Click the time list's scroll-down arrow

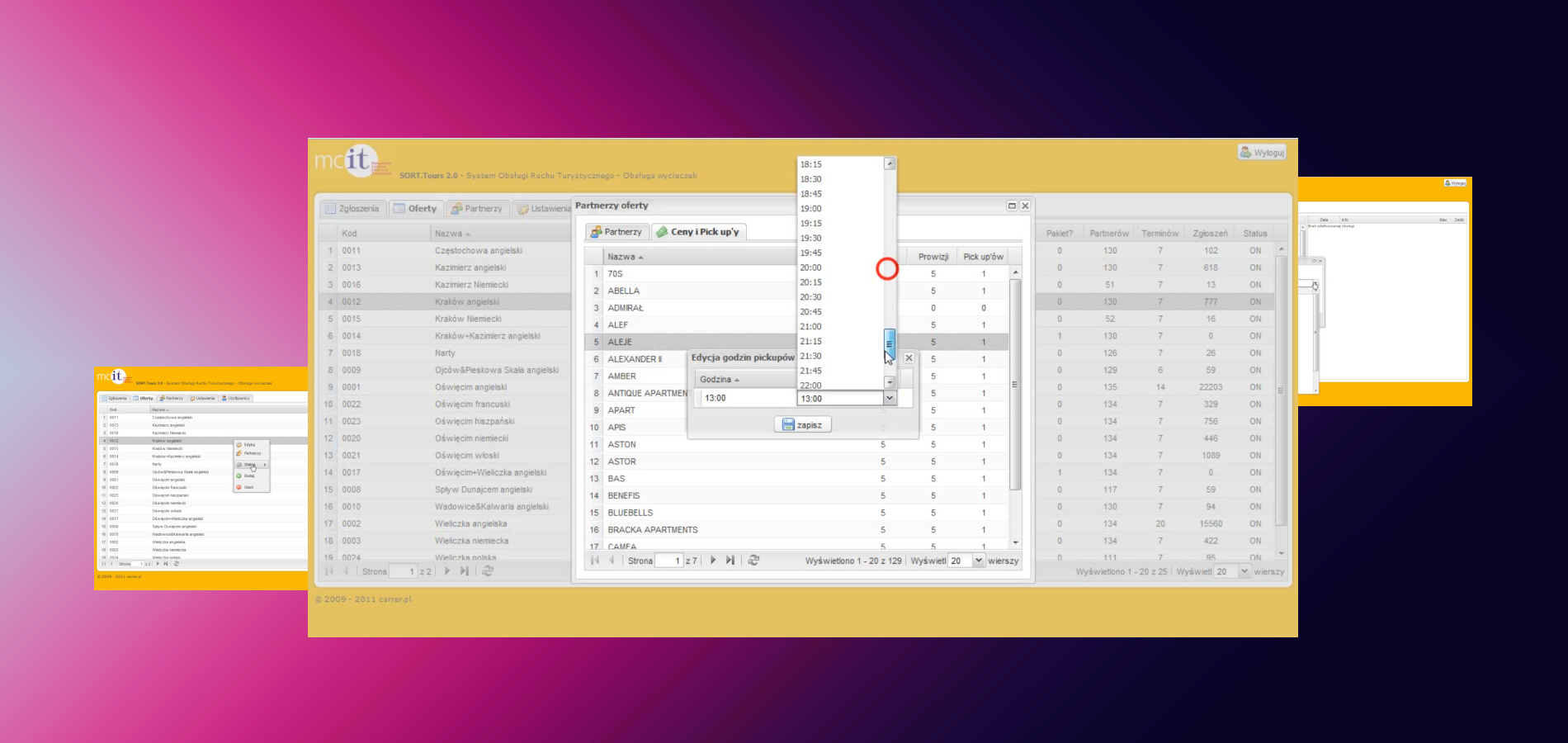(x=890, y=382)
